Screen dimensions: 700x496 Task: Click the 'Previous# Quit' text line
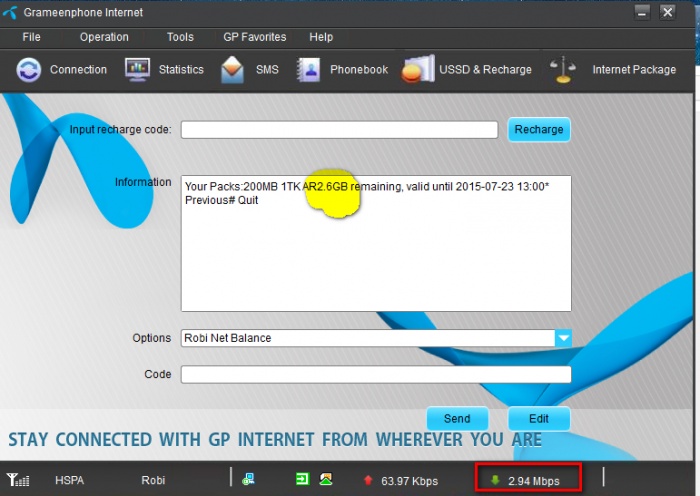tap(221, 200)
